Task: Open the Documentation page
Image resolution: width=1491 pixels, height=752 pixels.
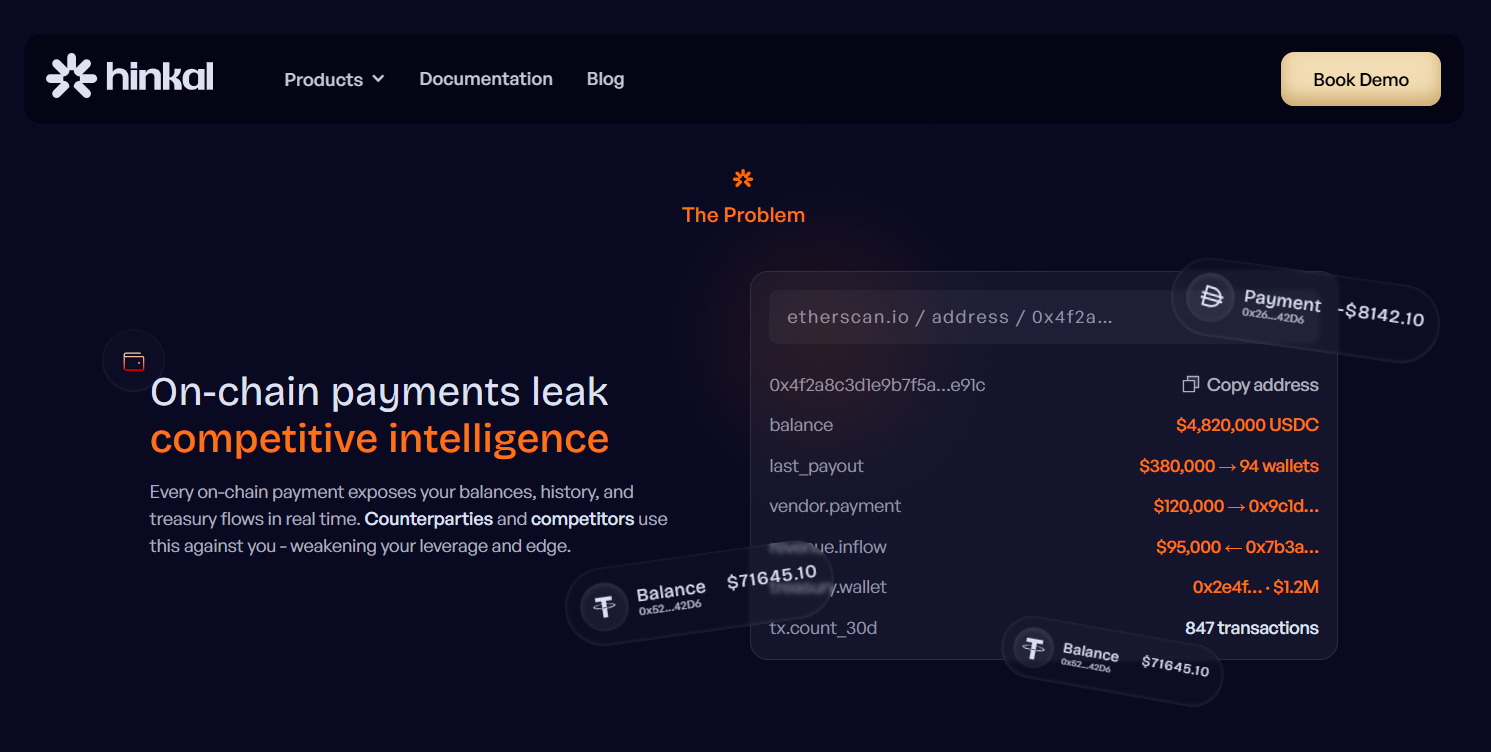Action: point(486,79)
